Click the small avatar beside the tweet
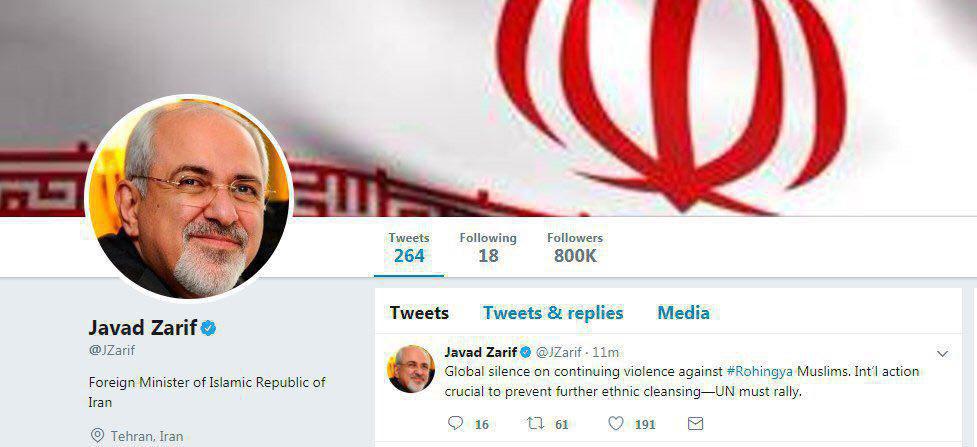The height and width of the screenshot is (447, 977). [411, 368]
